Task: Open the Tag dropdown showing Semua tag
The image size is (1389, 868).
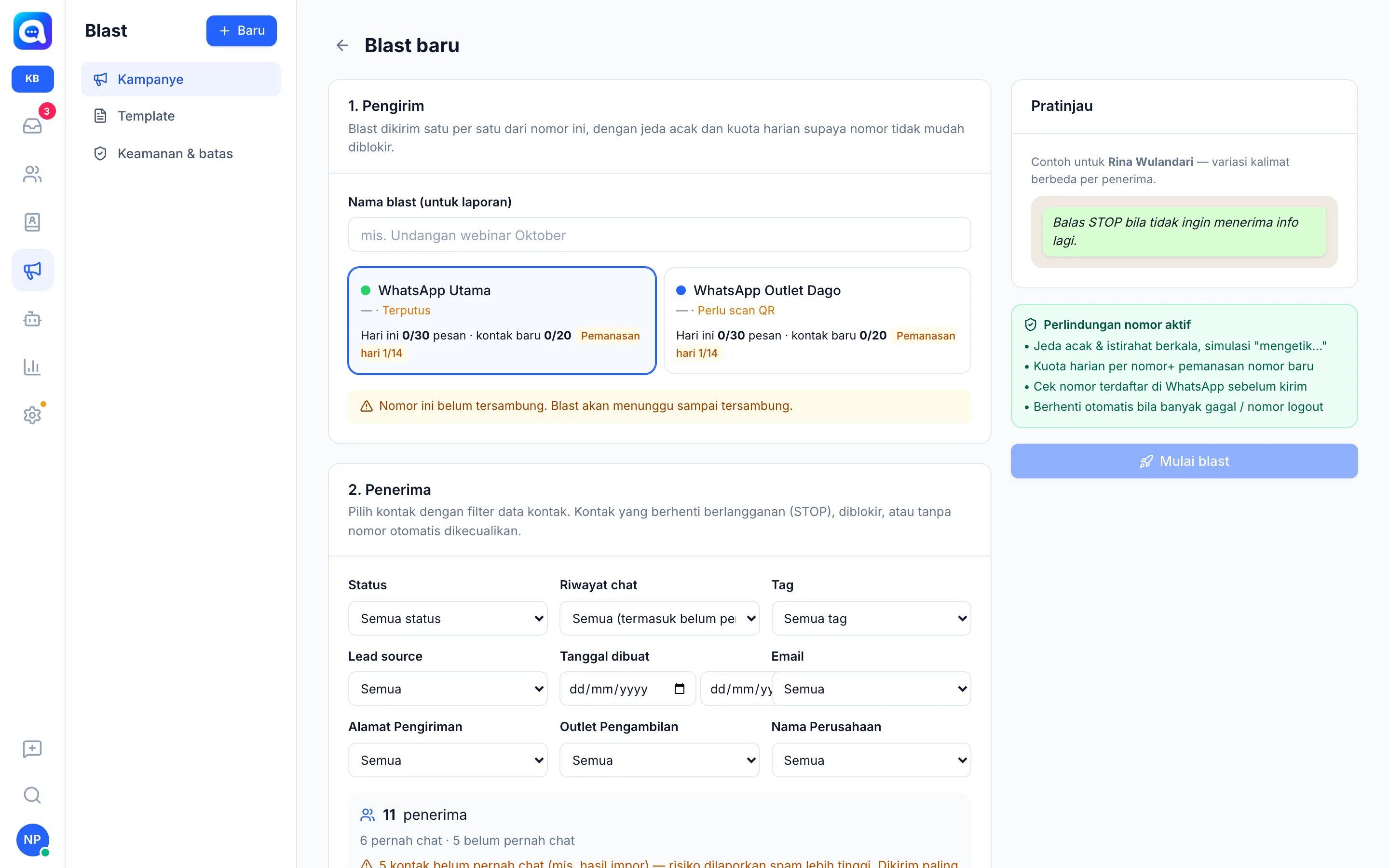Action: 871,618
